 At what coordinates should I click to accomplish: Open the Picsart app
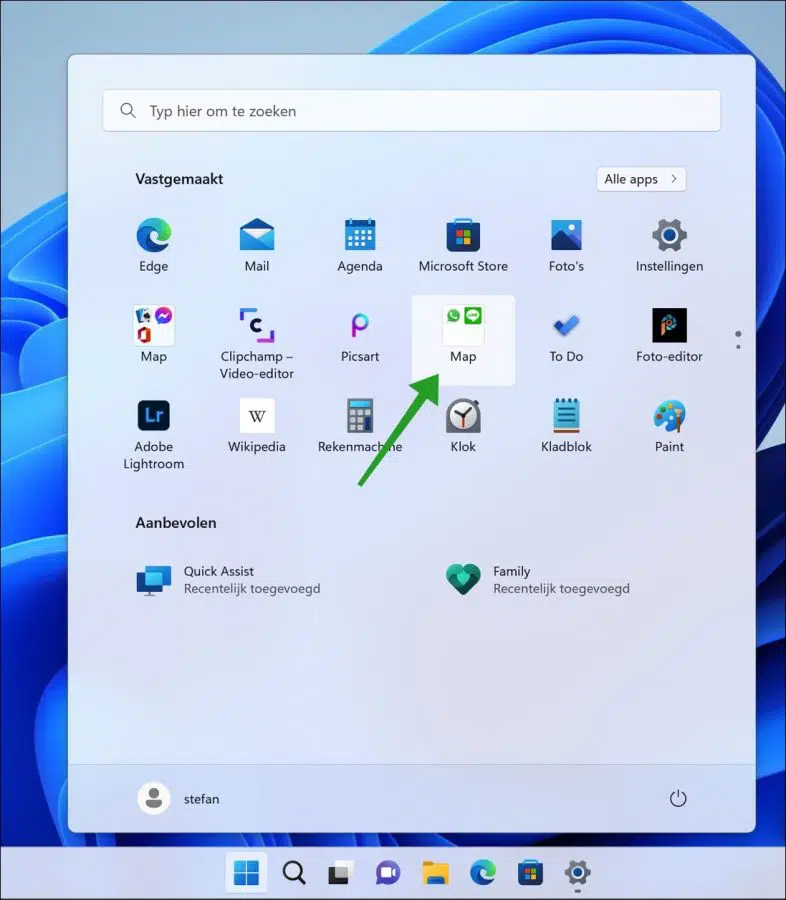[x=360, y=334]
